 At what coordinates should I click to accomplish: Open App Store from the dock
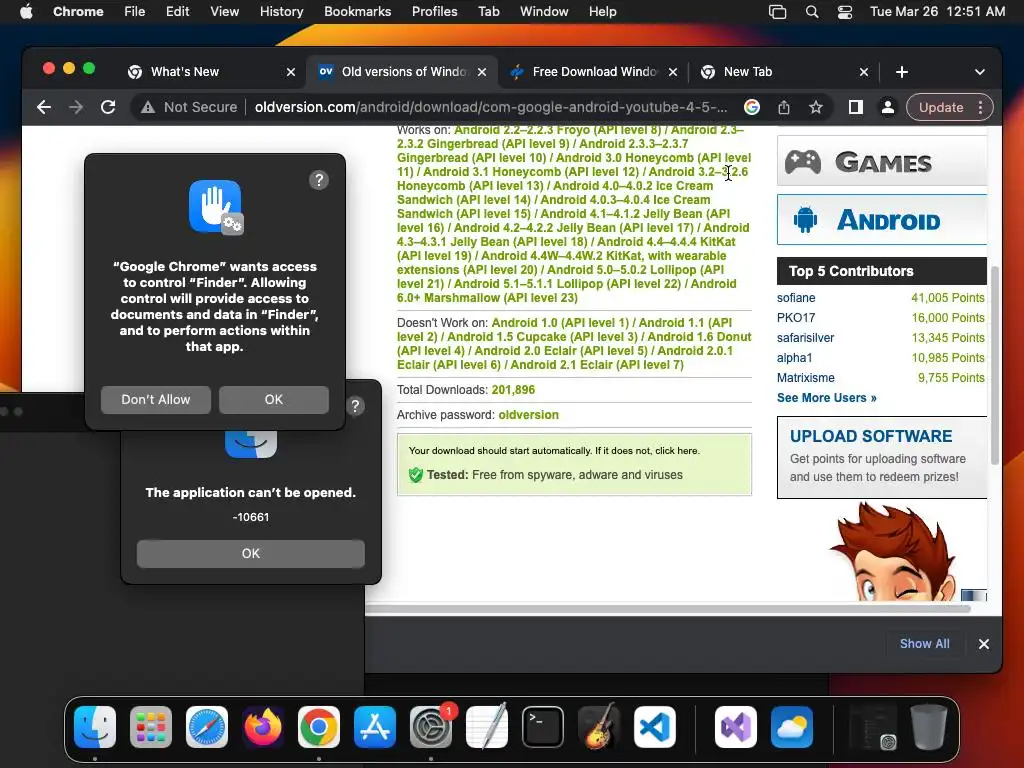click(x=375, y=727)
